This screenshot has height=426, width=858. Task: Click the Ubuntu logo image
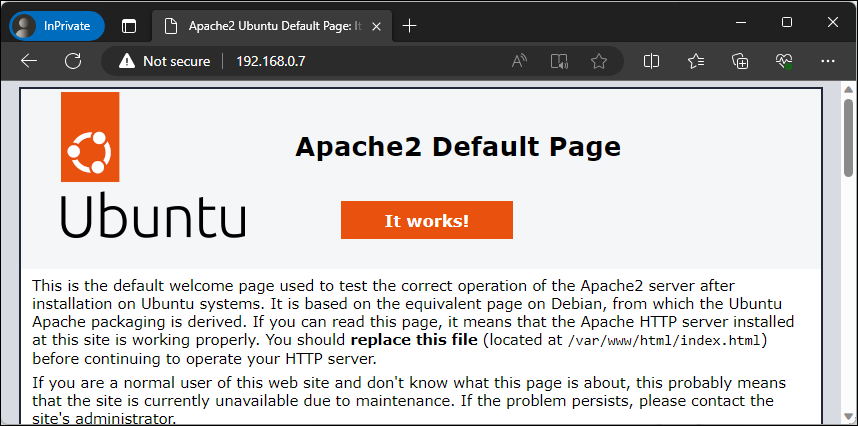click(153, 165)
